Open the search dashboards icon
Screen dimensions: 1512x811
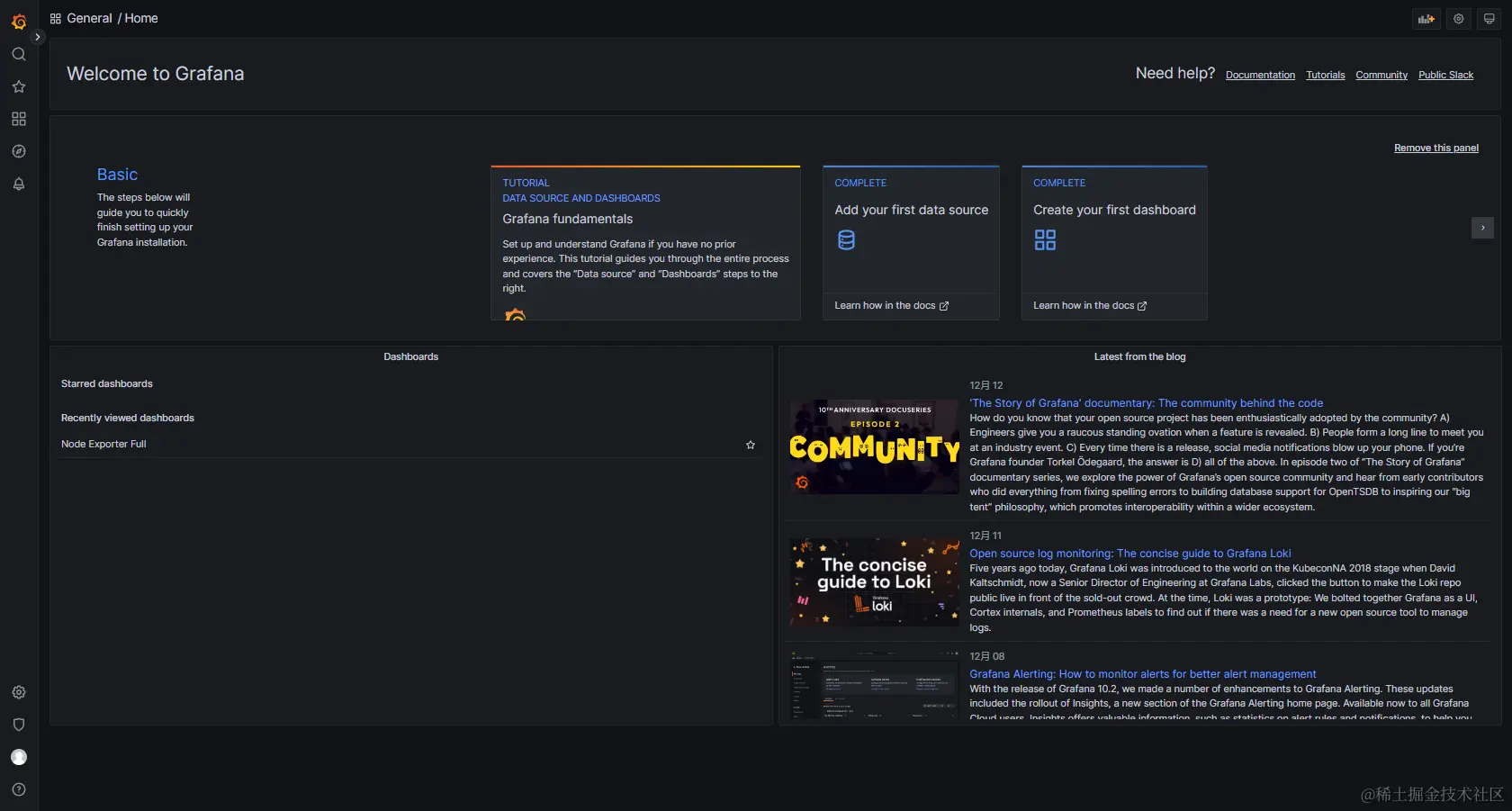point(19,54)
